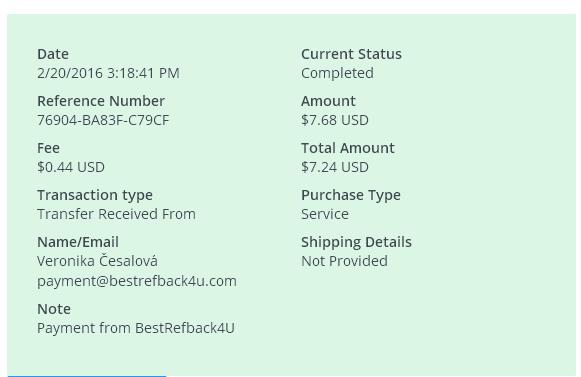
Task: Select the $7.24 USD total amount
Action: [x=335, y=167]
